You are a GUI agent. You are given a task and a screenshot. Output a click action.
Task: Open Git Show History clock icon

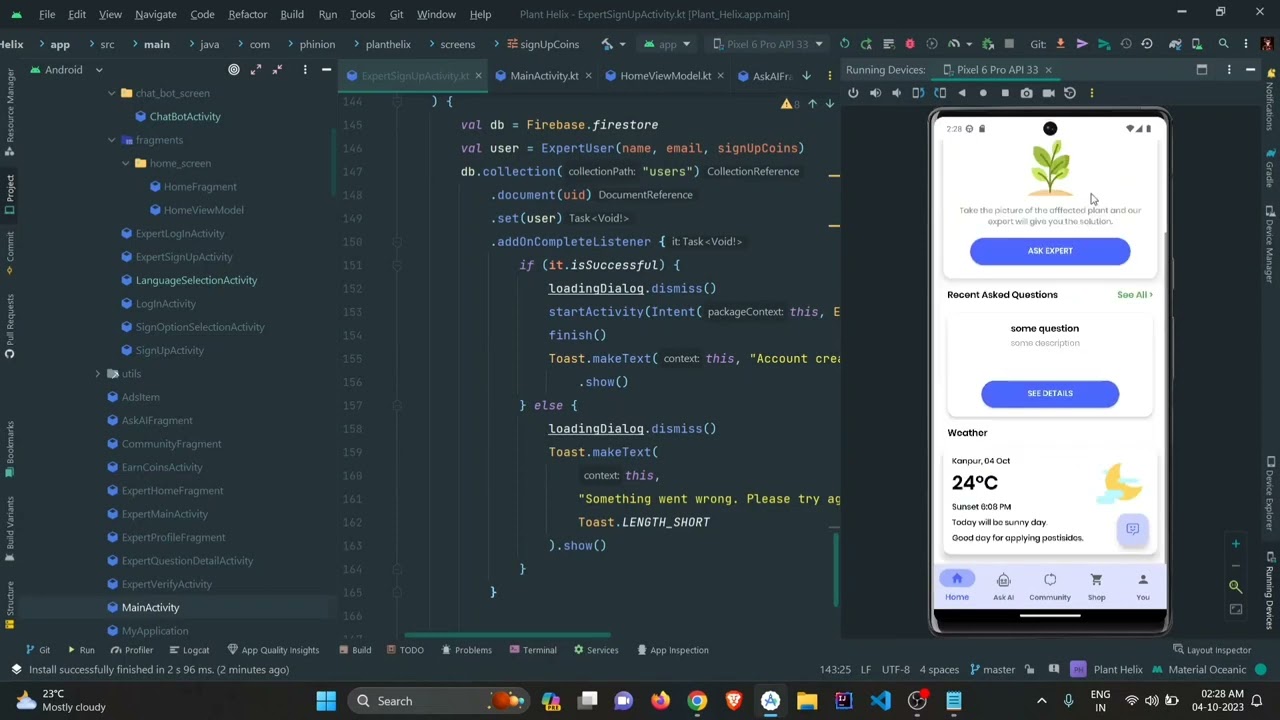[x=1126, y=44]
